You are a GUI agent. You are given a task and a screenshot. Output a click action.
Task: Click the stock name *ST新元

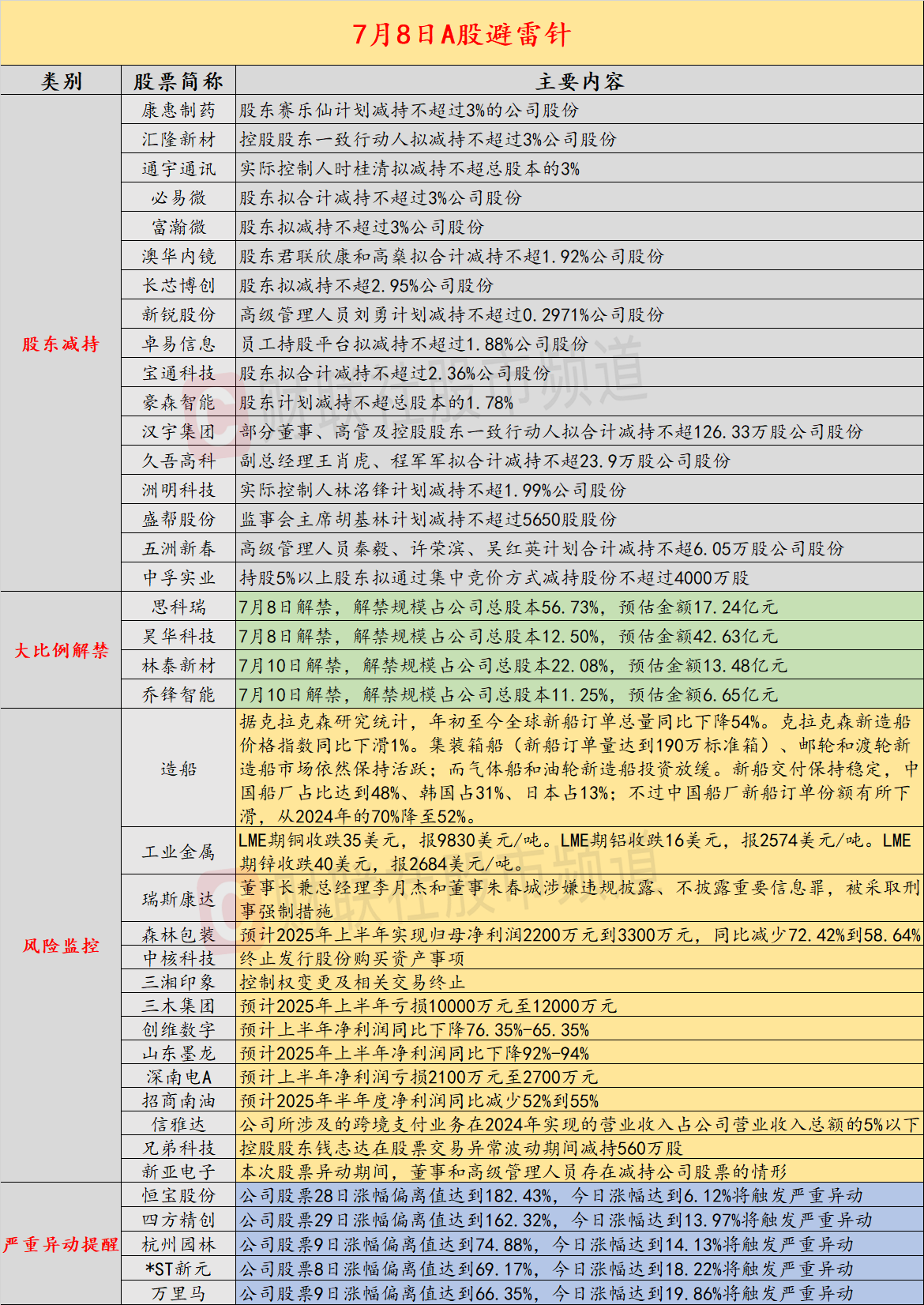pyautogui.click(x=178, y=1269)
